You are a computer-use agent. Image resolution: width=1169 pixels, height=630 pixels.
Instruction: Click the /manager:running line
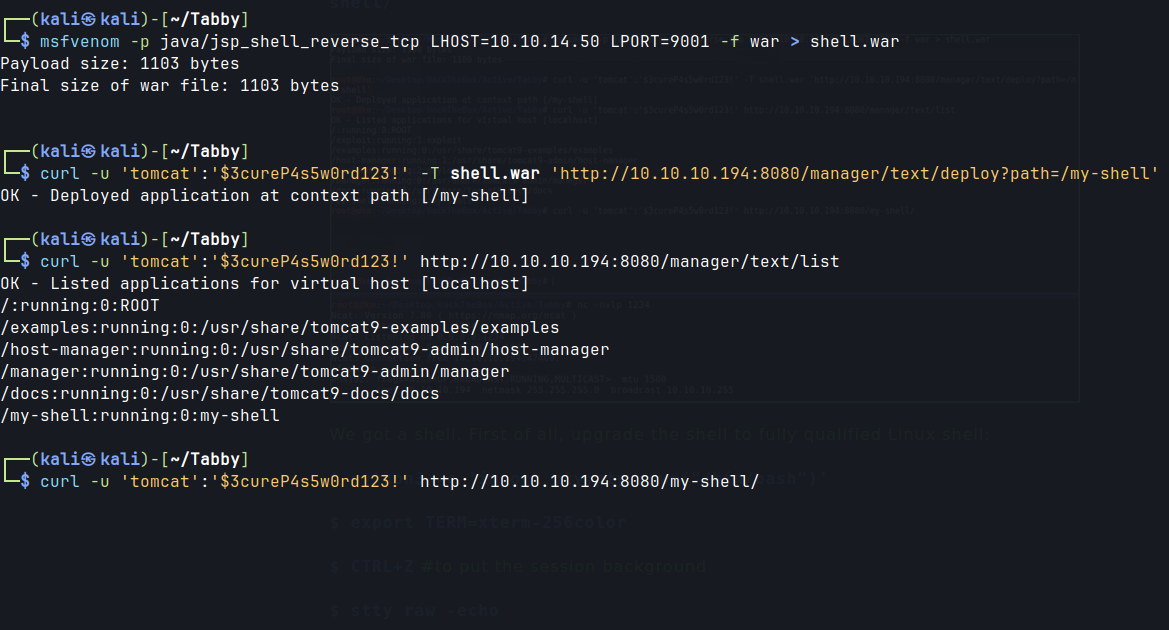click(255, 372)
